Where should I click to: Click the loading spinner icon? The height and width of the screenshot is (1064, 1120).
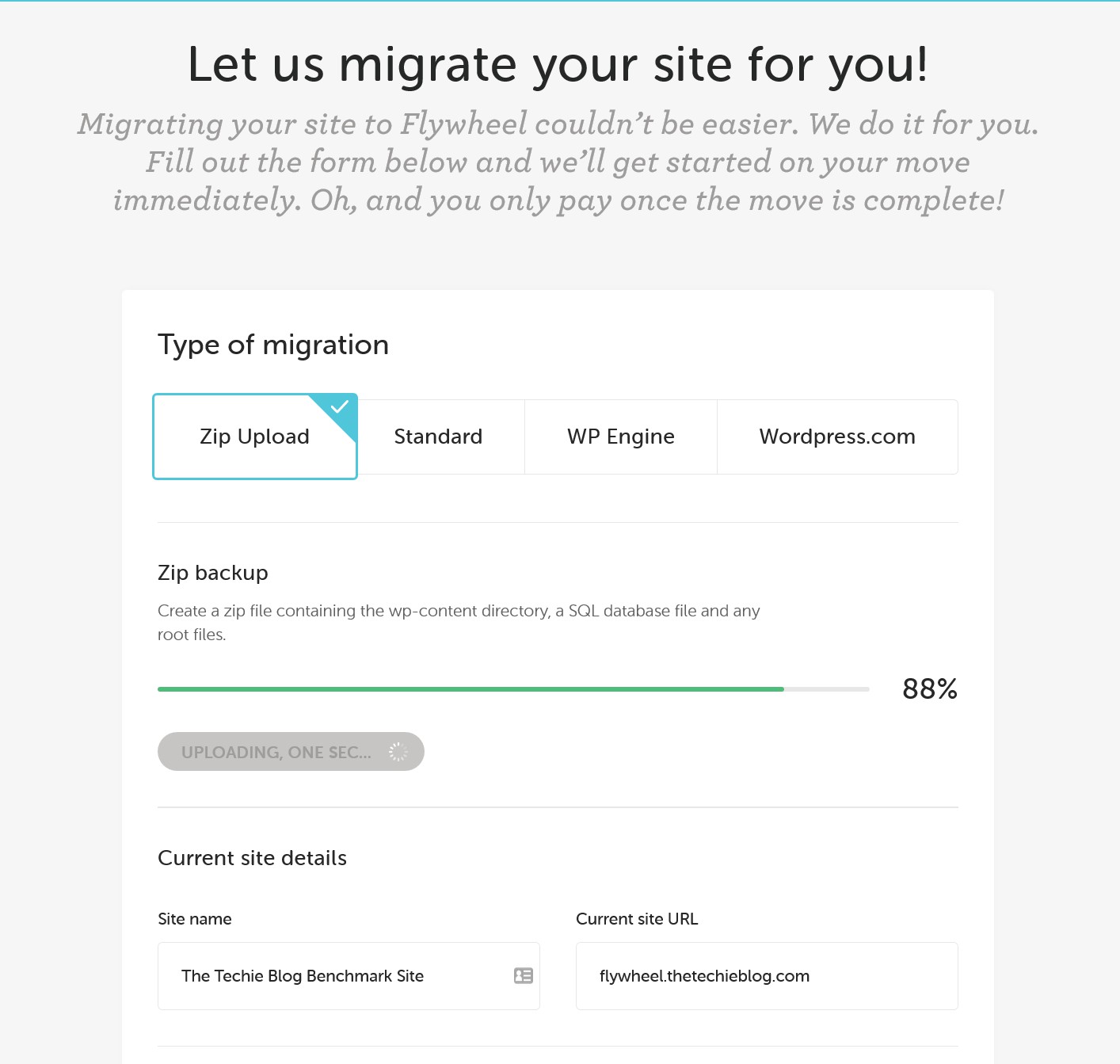[398, 752]
